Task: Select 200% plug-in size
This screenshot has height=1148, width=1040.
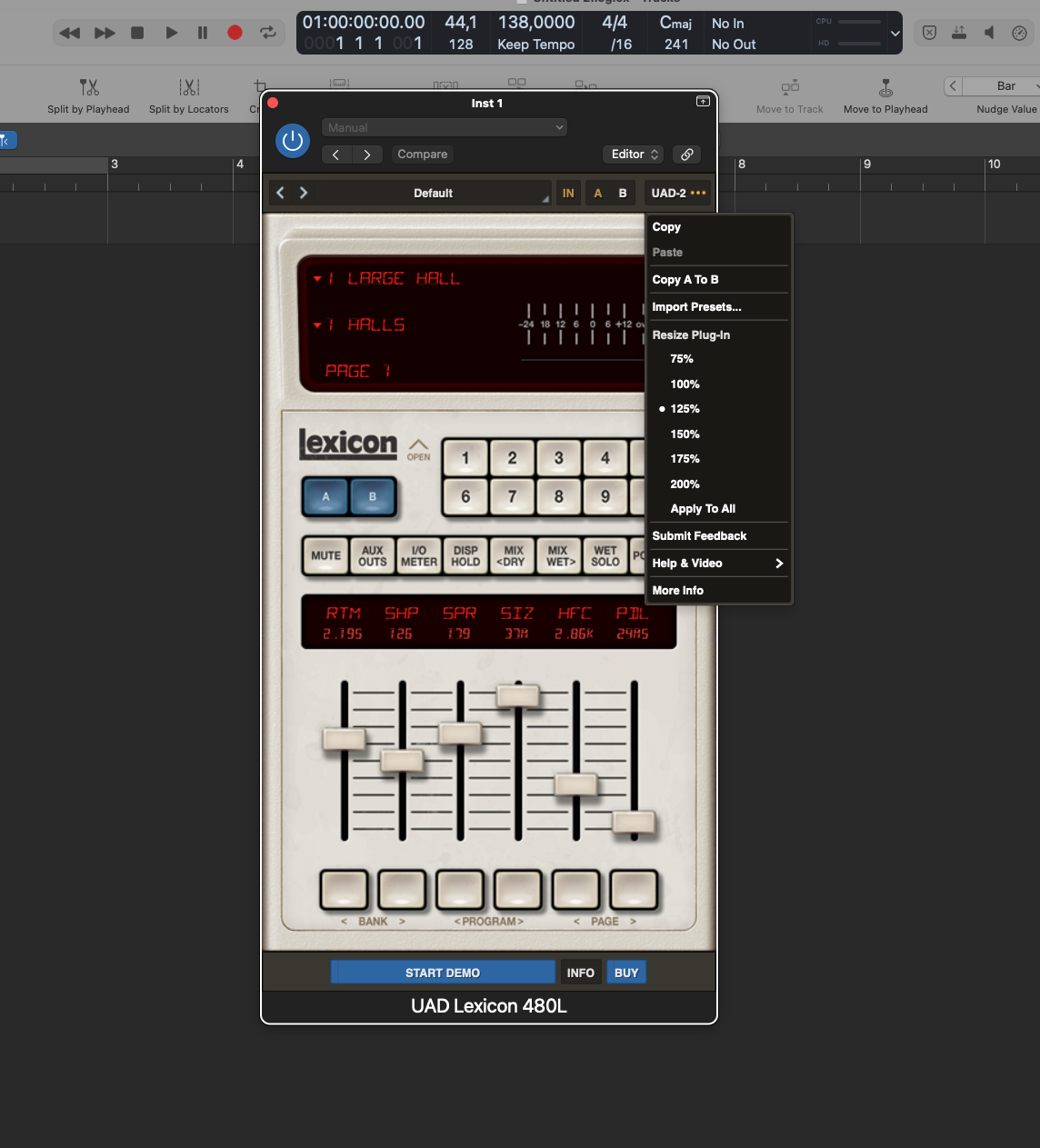Action: (718, 484)
